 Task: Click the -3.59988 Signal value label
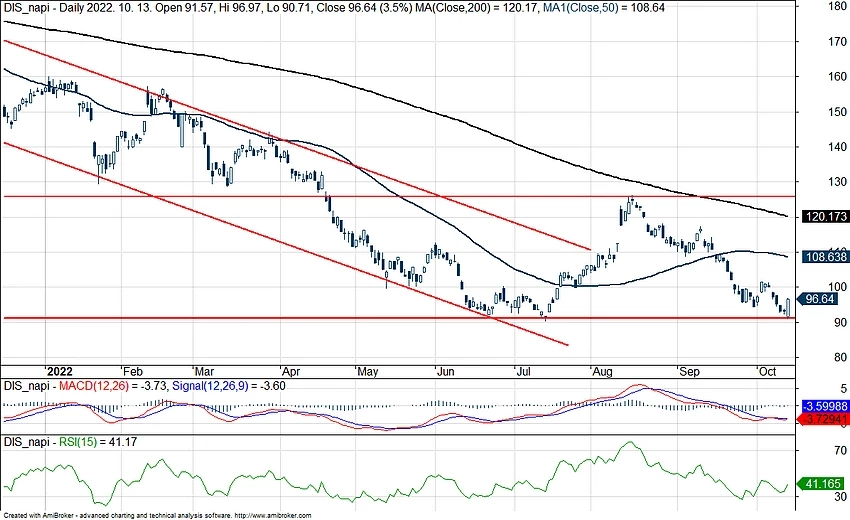coord(825,406)
